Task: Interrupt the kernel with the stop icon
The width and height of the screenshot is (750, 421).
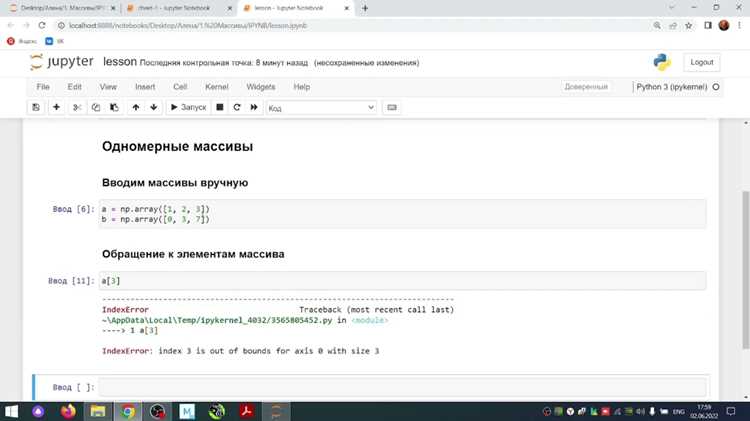Action: [220, 108]
